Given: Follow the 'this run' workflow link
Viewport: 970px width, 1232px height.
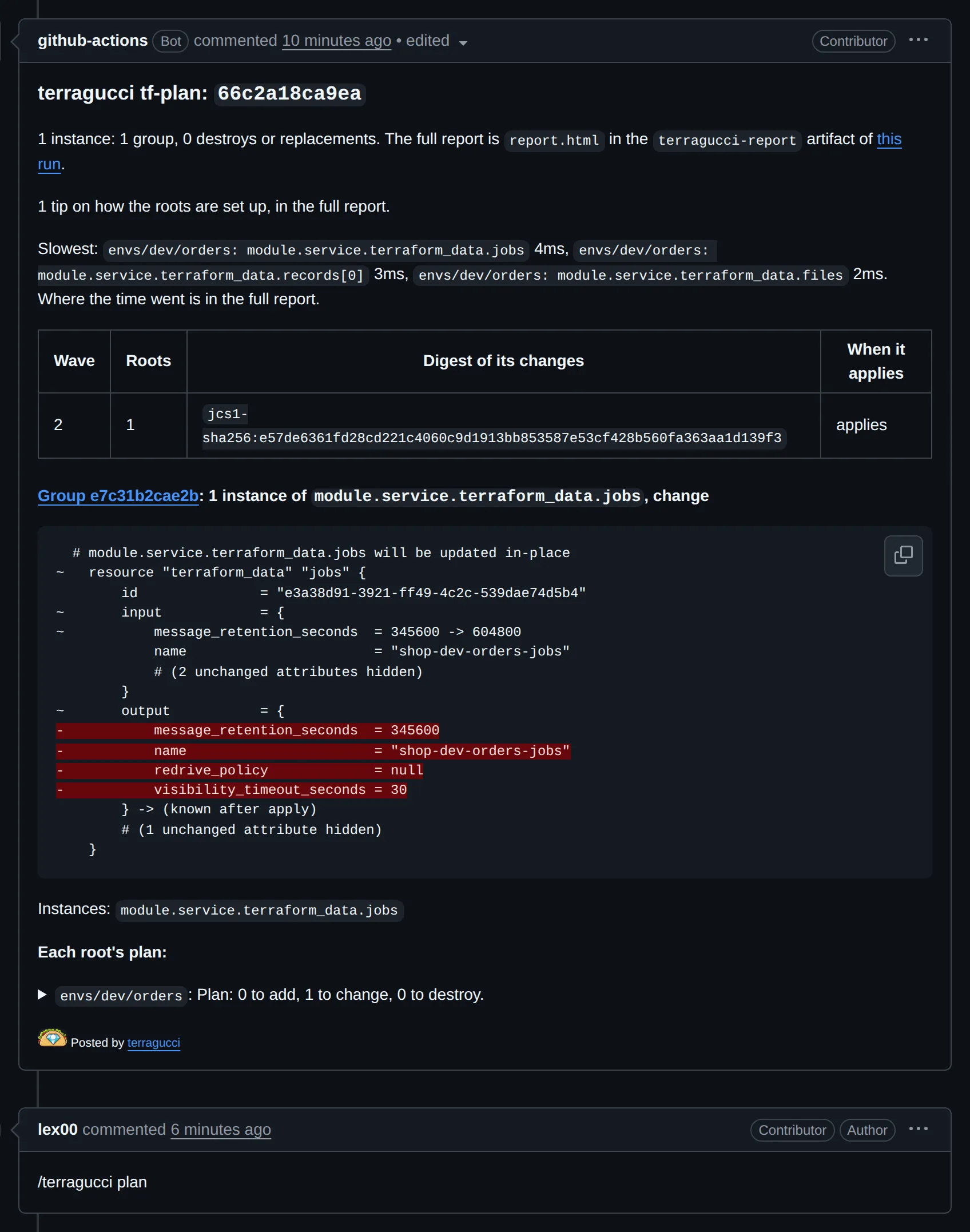Looking at the screenshot, I should [x=889, y=139].
